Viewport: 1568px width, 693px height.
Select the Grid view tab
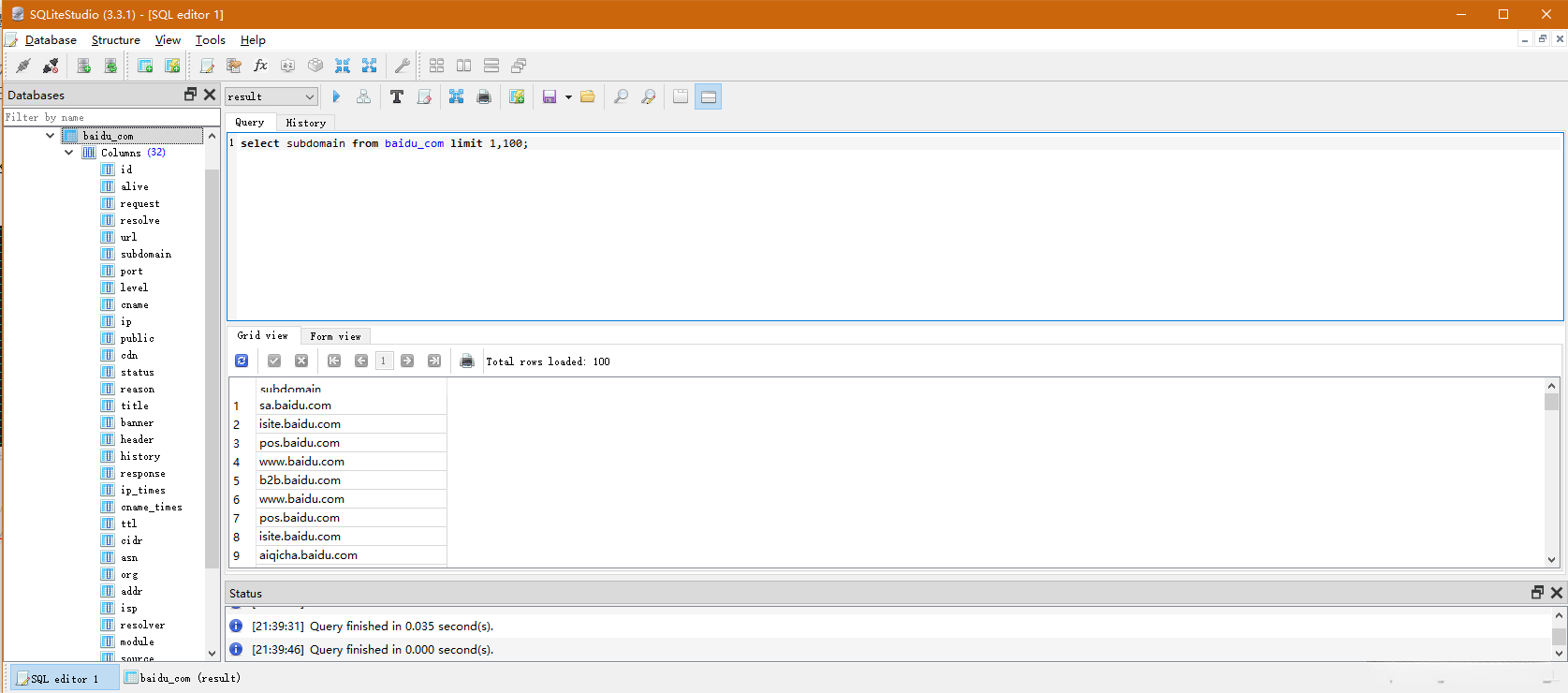tap(263, 335)
